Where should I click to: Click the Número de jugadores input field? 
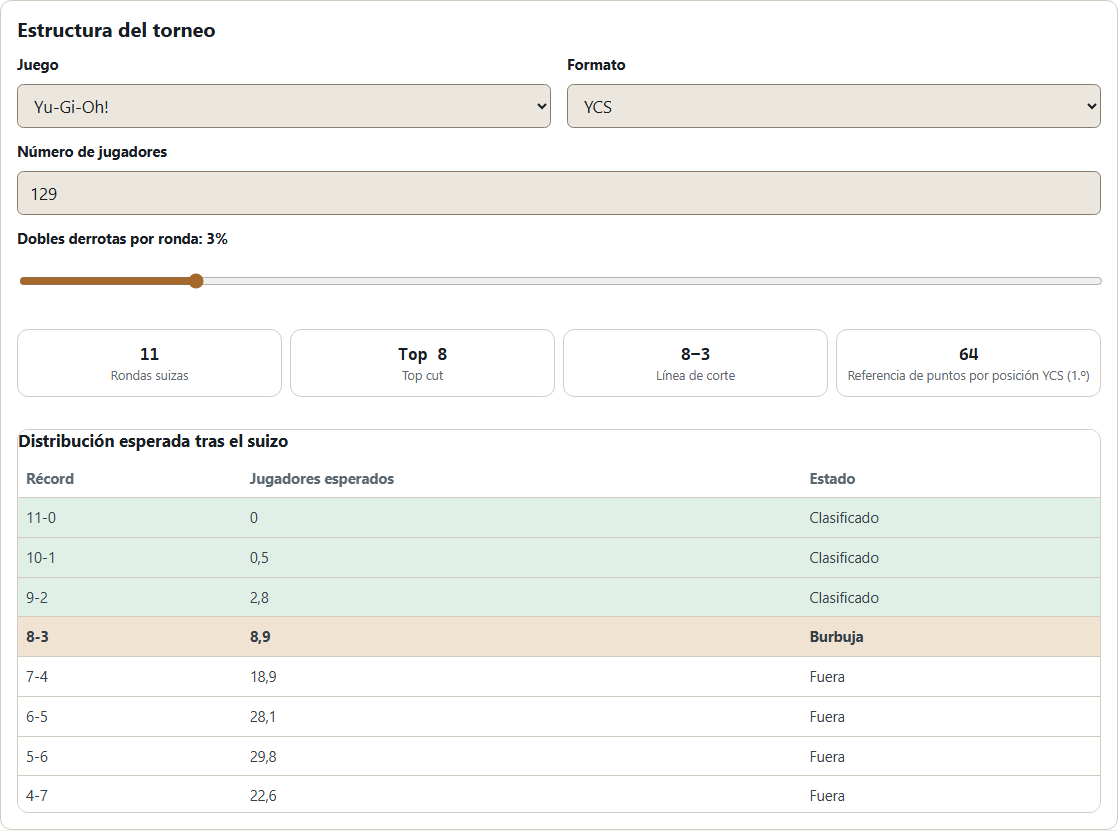pos(559,193)
